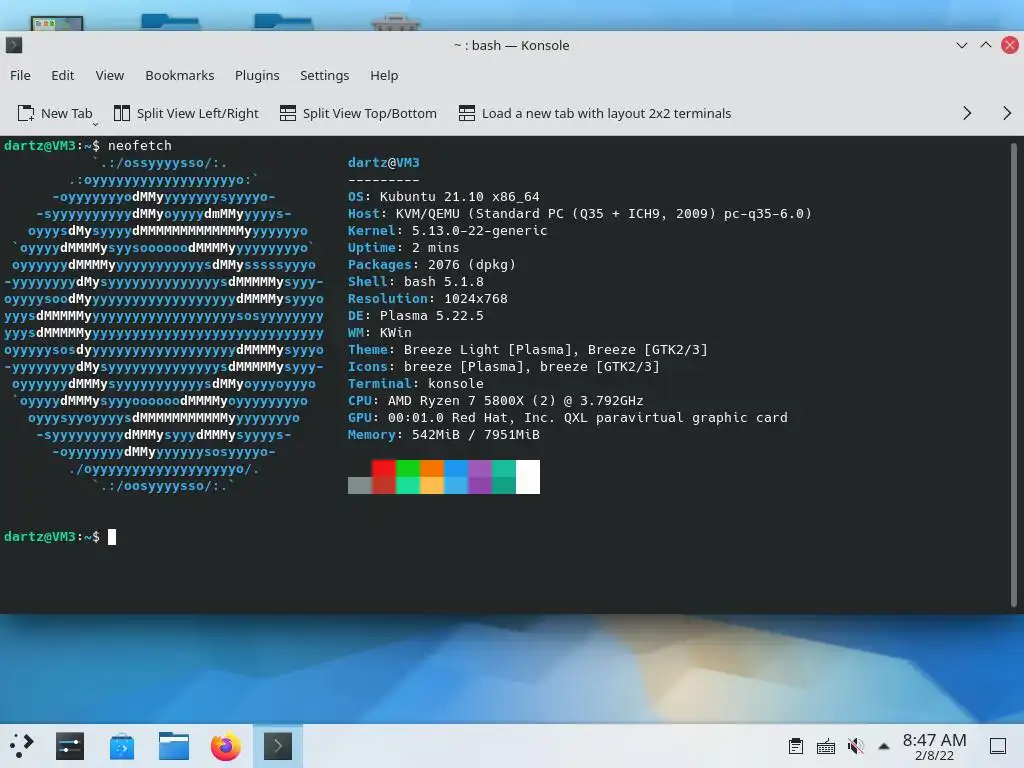Click the New Tab toolbar button
This screenshot has height=768, width=1024.
coord(55,113)
